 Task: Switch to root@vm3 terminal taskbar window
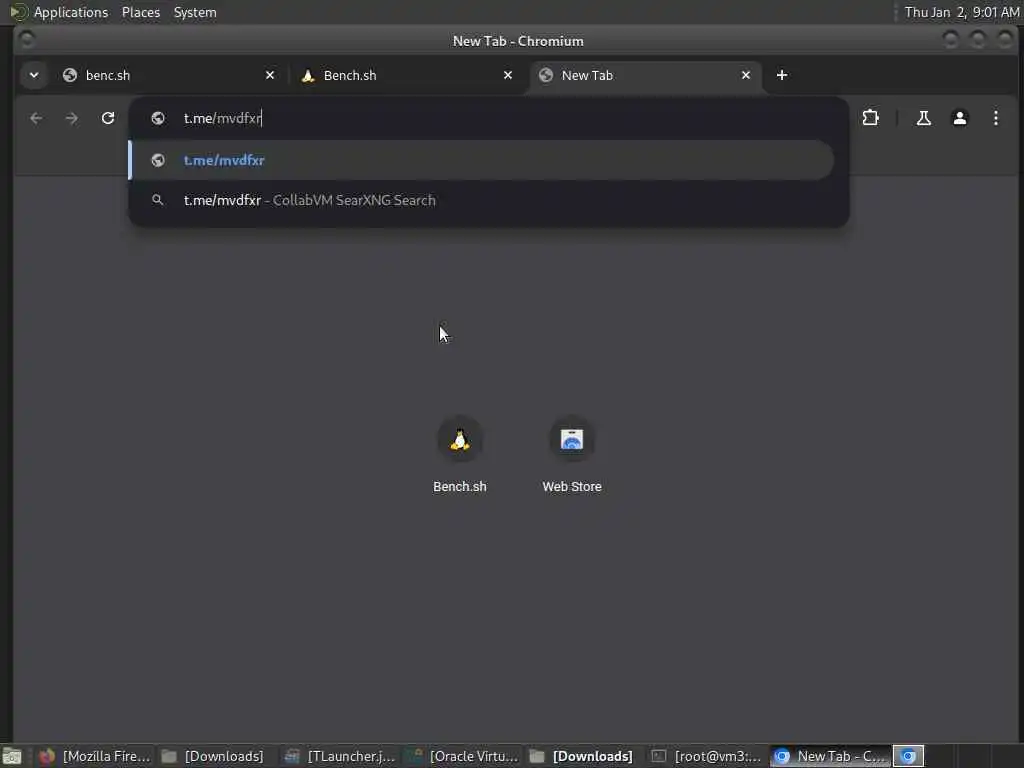pos(707,756)
